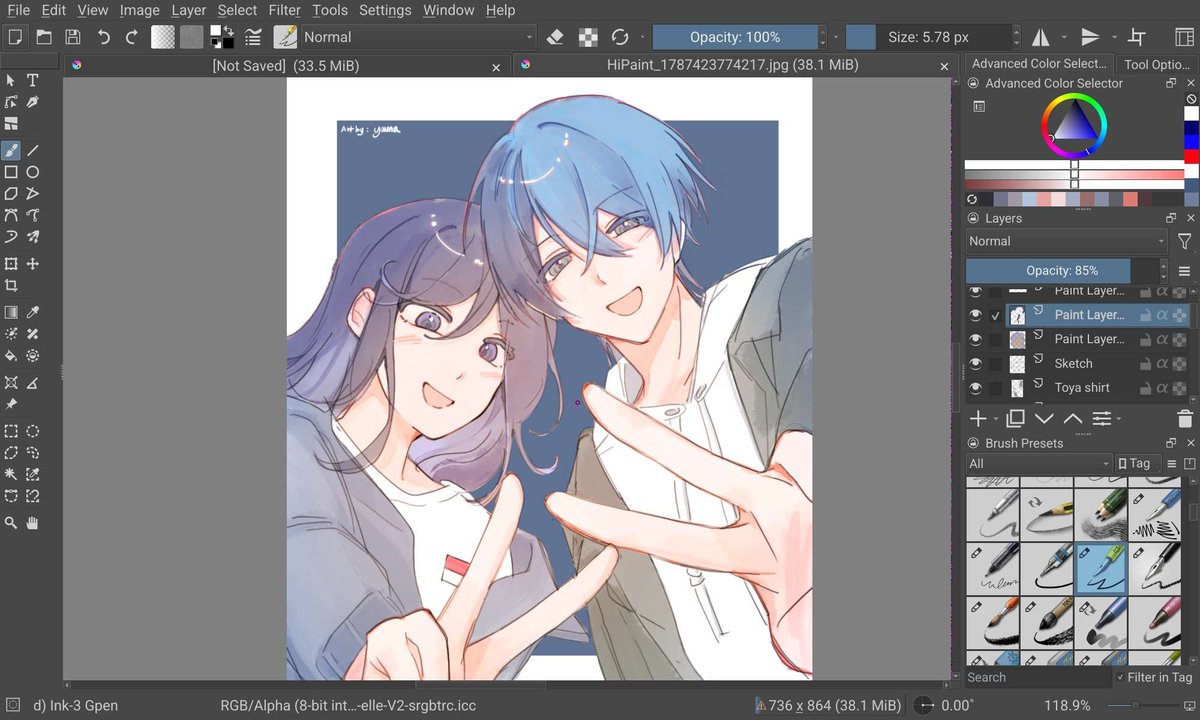Select the Fill bucket tool
The height and width of the screenshot is (720, 1200).
pos(11,356)
